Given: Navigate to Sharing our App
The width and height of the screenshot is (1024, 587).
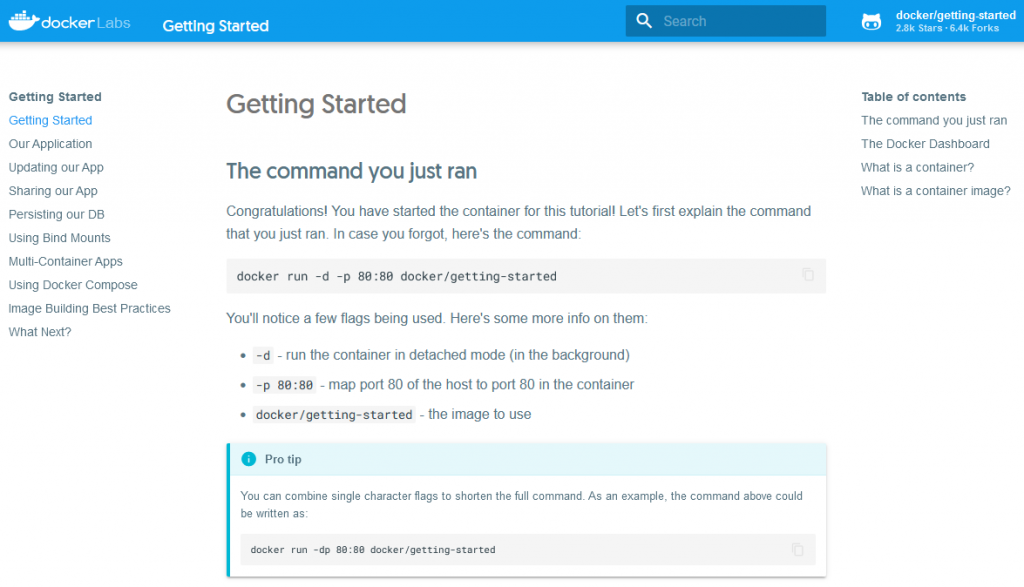Looking at the screenshot, I should tap(53, 191).
